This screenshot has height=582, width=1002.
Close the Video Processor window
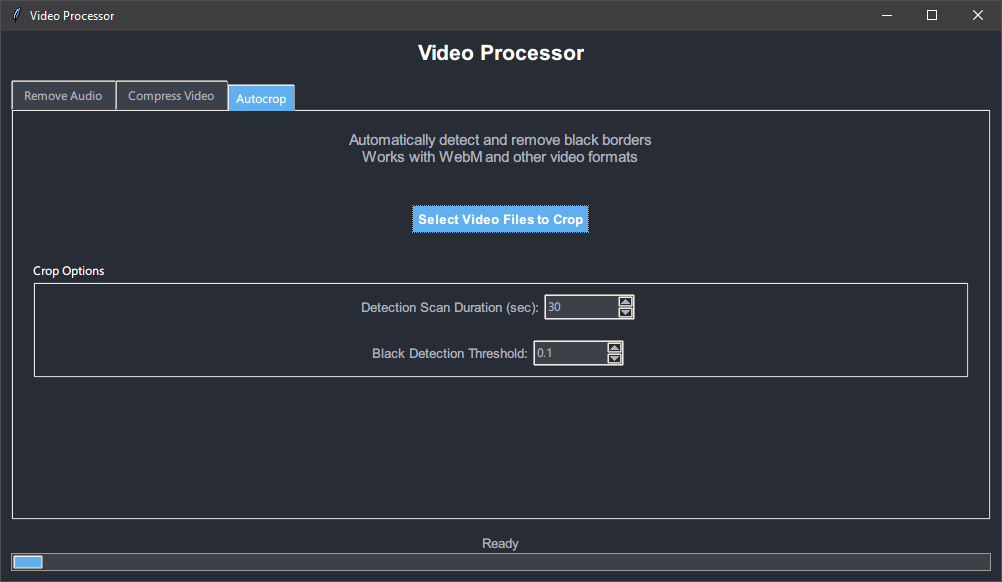(978, 15)
